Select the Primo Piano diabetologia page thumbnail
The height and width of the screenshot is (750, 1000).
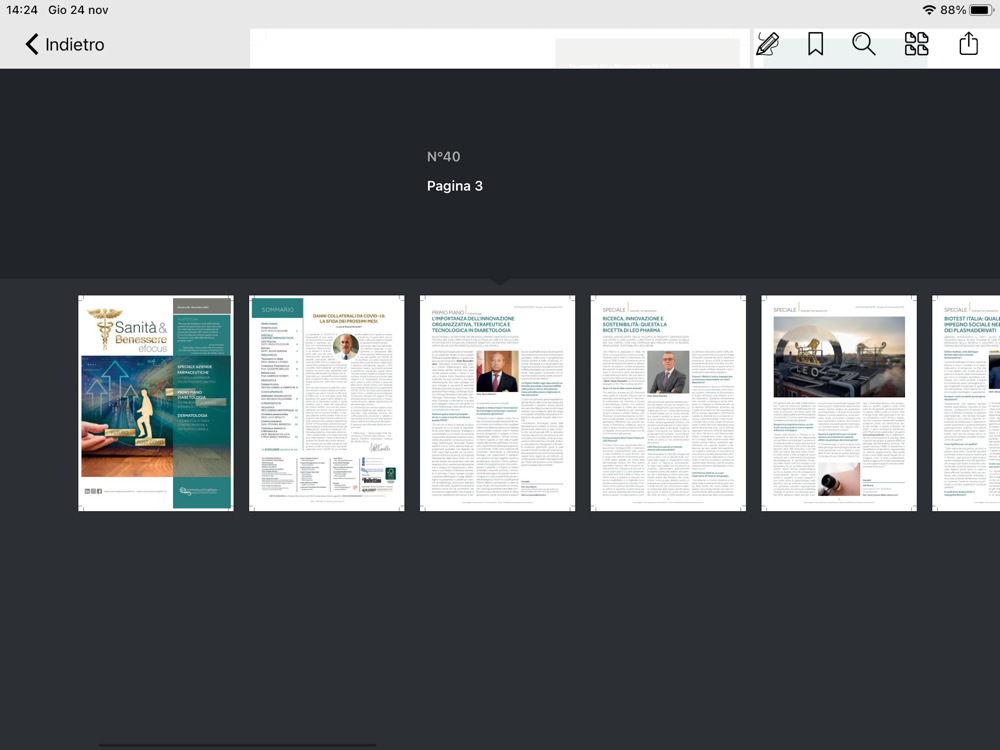pos(497,402)
